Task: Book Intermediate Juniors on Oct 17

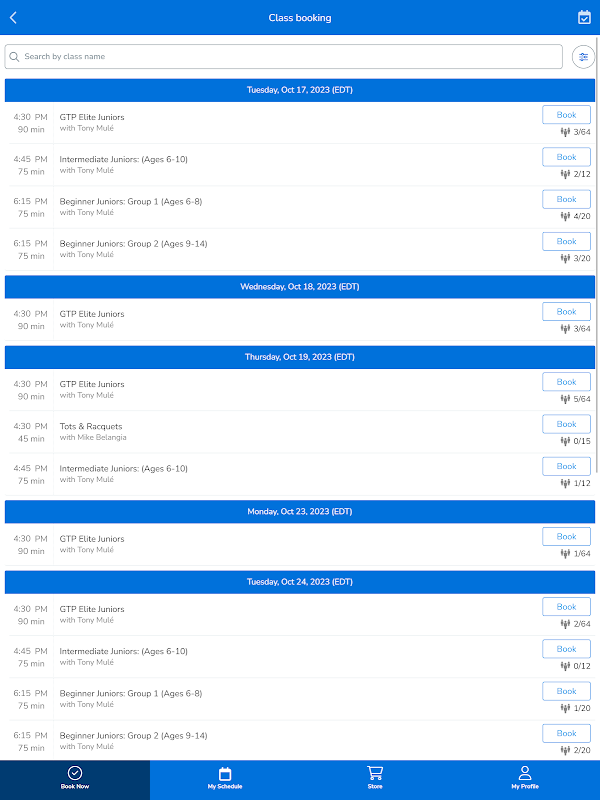Action: coord(566,157)
